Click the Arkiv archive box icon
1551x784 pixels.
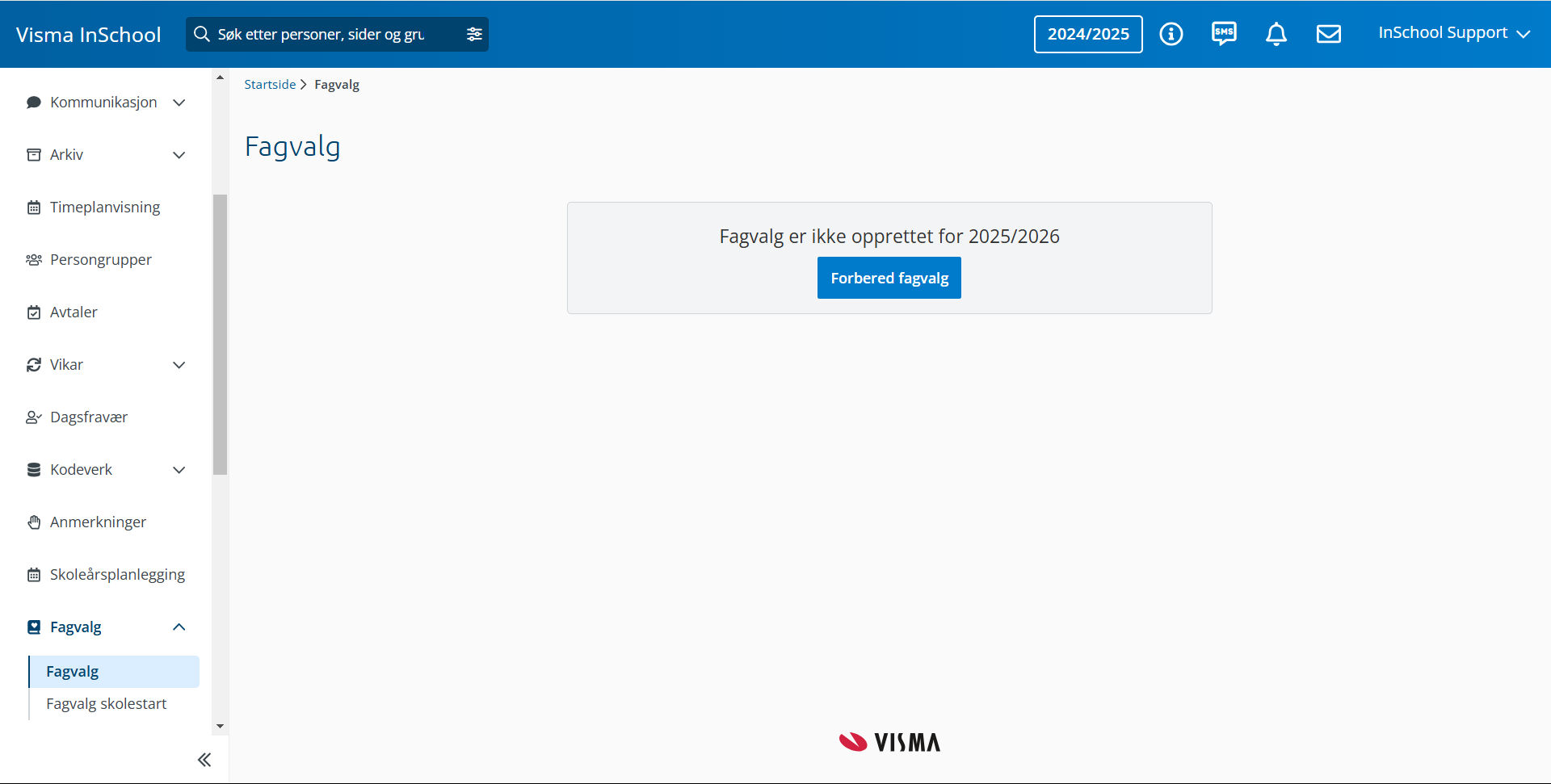(x=34, y=155)
